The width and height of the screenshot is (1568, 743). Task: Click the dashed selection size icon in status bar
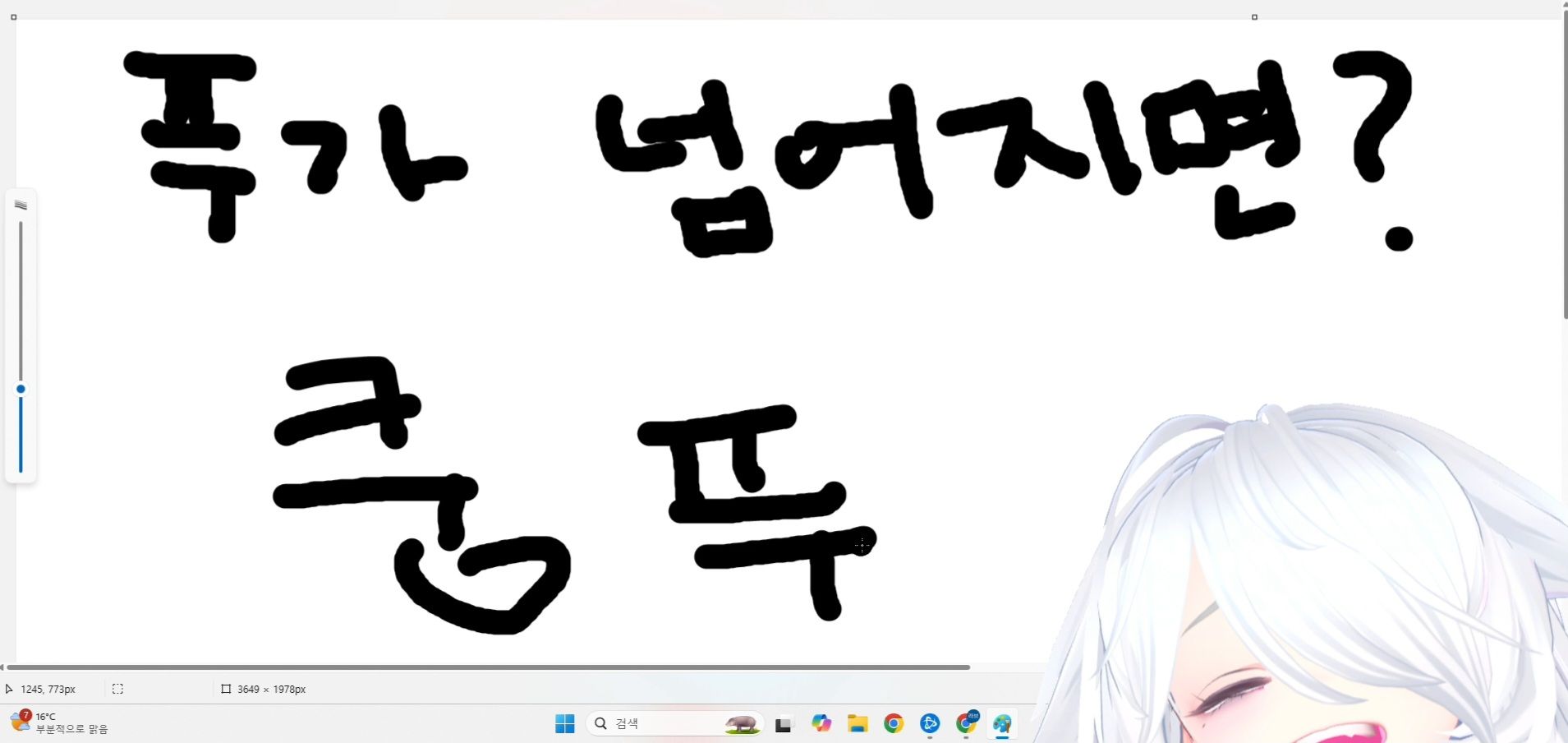pos(117,689)
